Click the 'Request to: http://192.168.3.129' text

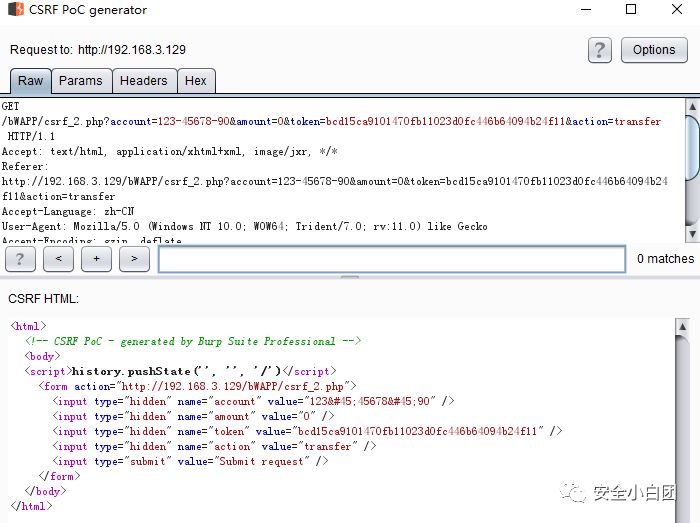click(98, 50)
